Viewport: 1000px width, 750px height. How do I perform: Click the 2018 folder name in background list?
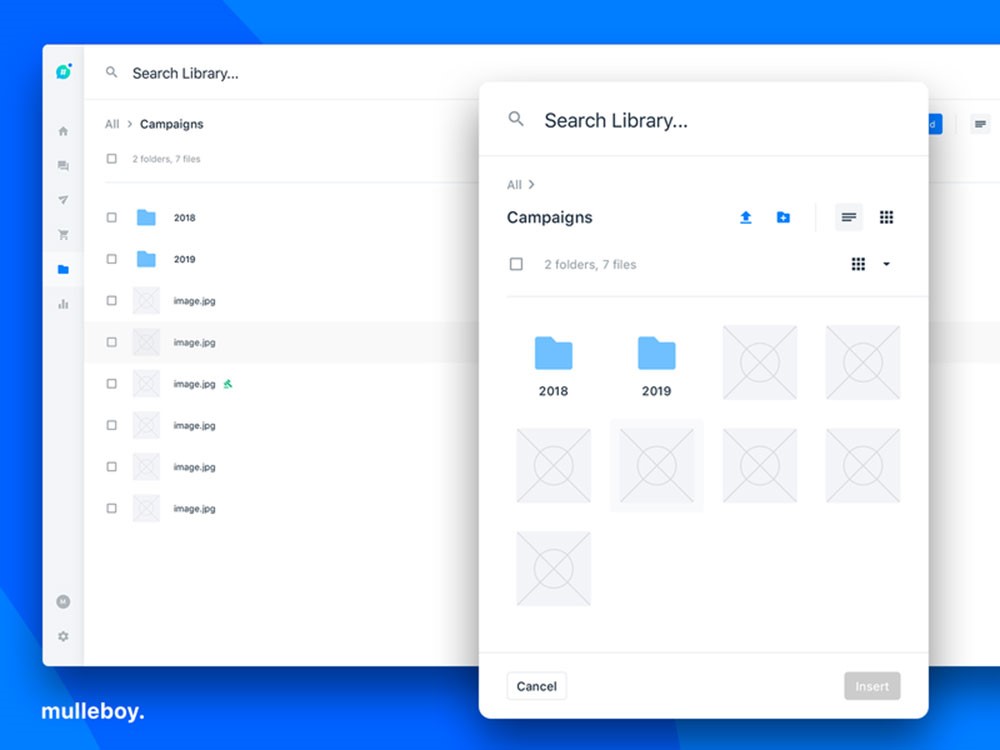click(184, 217)
